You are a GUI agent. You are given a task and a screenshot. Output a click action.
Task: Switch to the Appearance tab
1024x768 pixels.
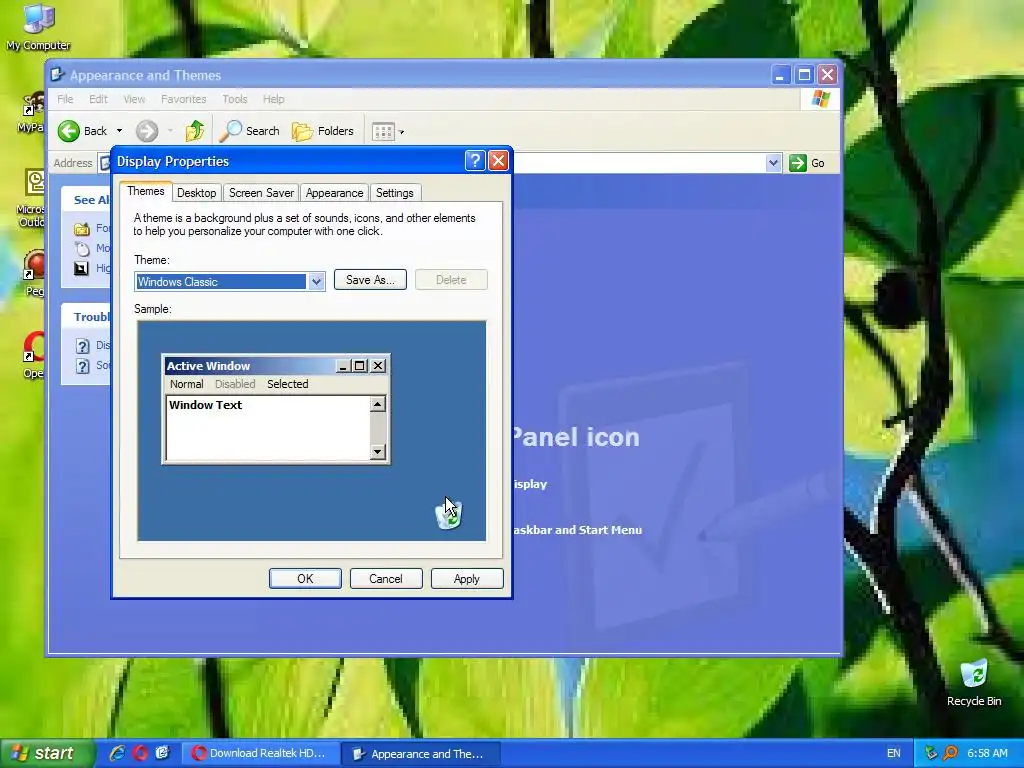pyautogui.click(x=334, y=193)
